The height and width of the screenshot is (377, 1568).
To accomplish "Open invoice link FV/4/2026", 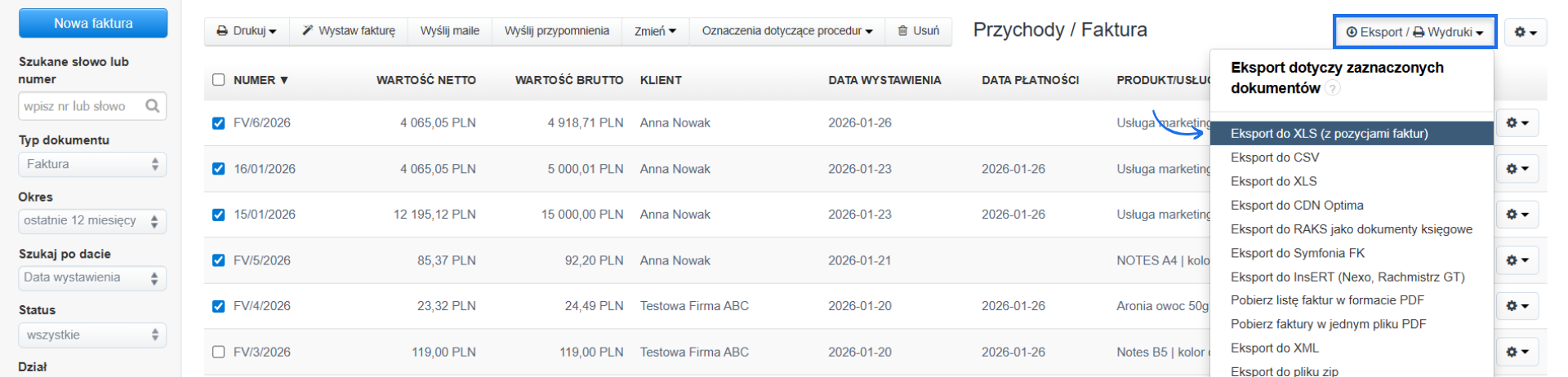I will pyautogui.click(x=262, y=306).
